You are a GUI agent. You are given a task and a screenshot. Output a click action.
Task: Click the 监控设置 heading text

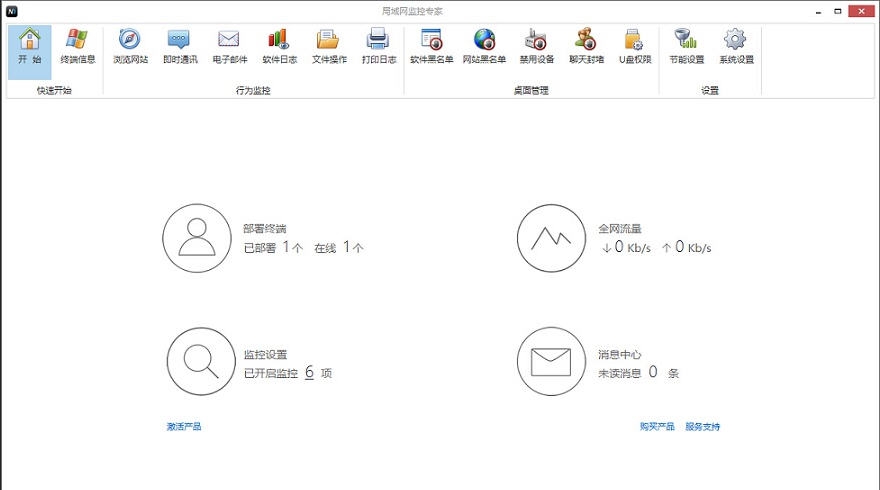[265, 354]
